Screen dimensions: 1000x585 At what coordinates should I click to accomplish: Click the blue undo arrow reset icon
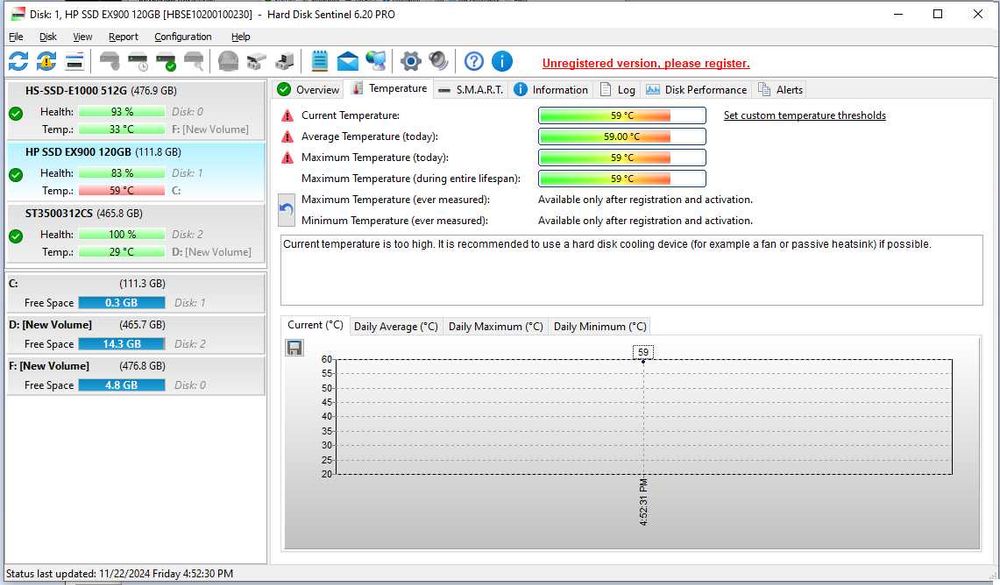[x=286, y=210]
